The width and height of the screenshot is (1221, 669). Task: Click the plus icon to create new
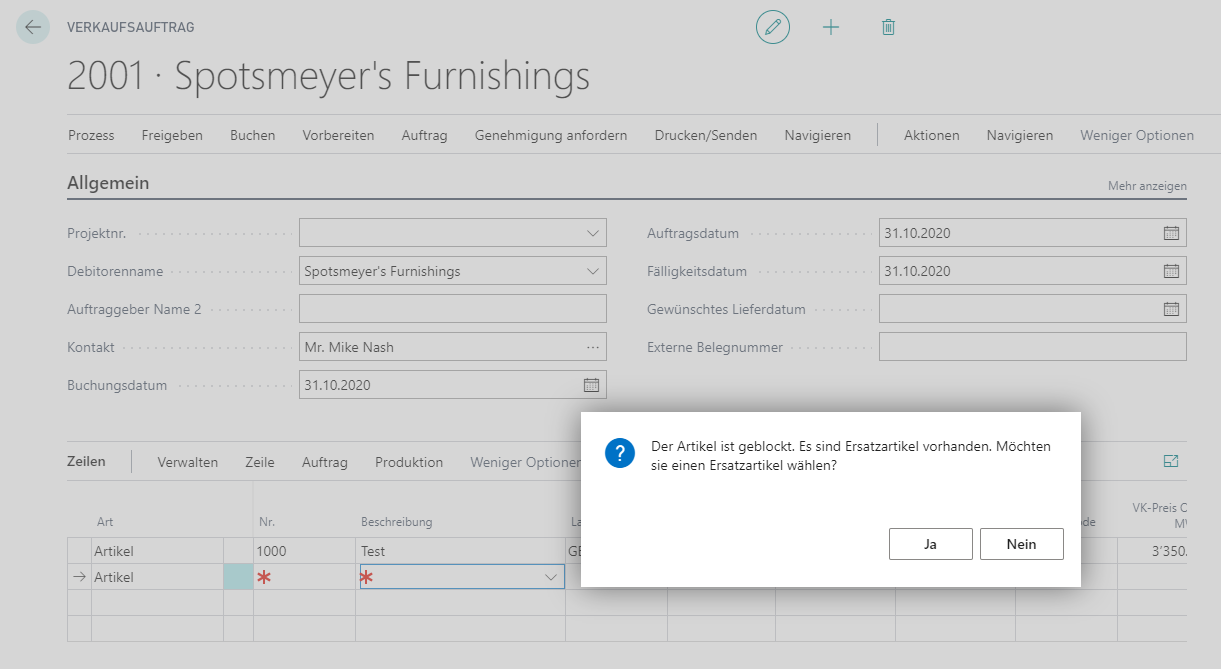click(831, 27)
